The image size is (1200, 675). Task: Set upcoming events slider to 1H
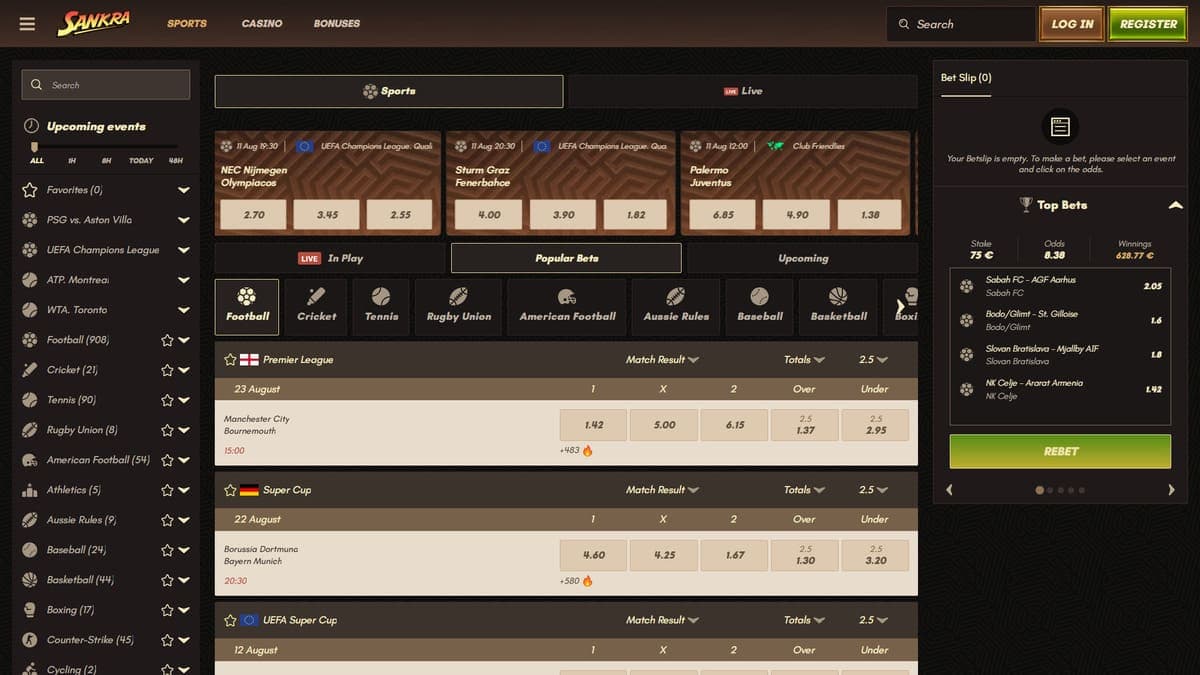(x=72, y=160)
